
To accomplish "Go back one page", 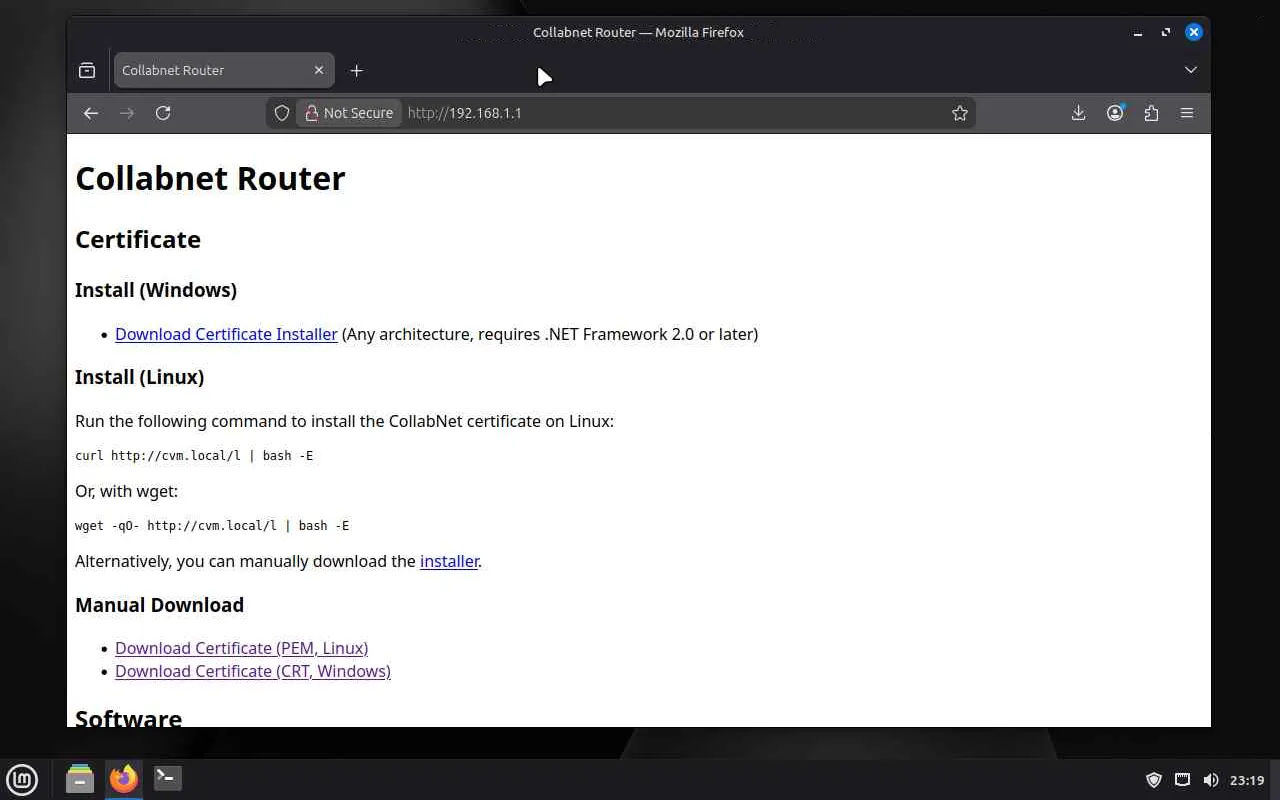I will pyautogui.click(x=91, y=113).
